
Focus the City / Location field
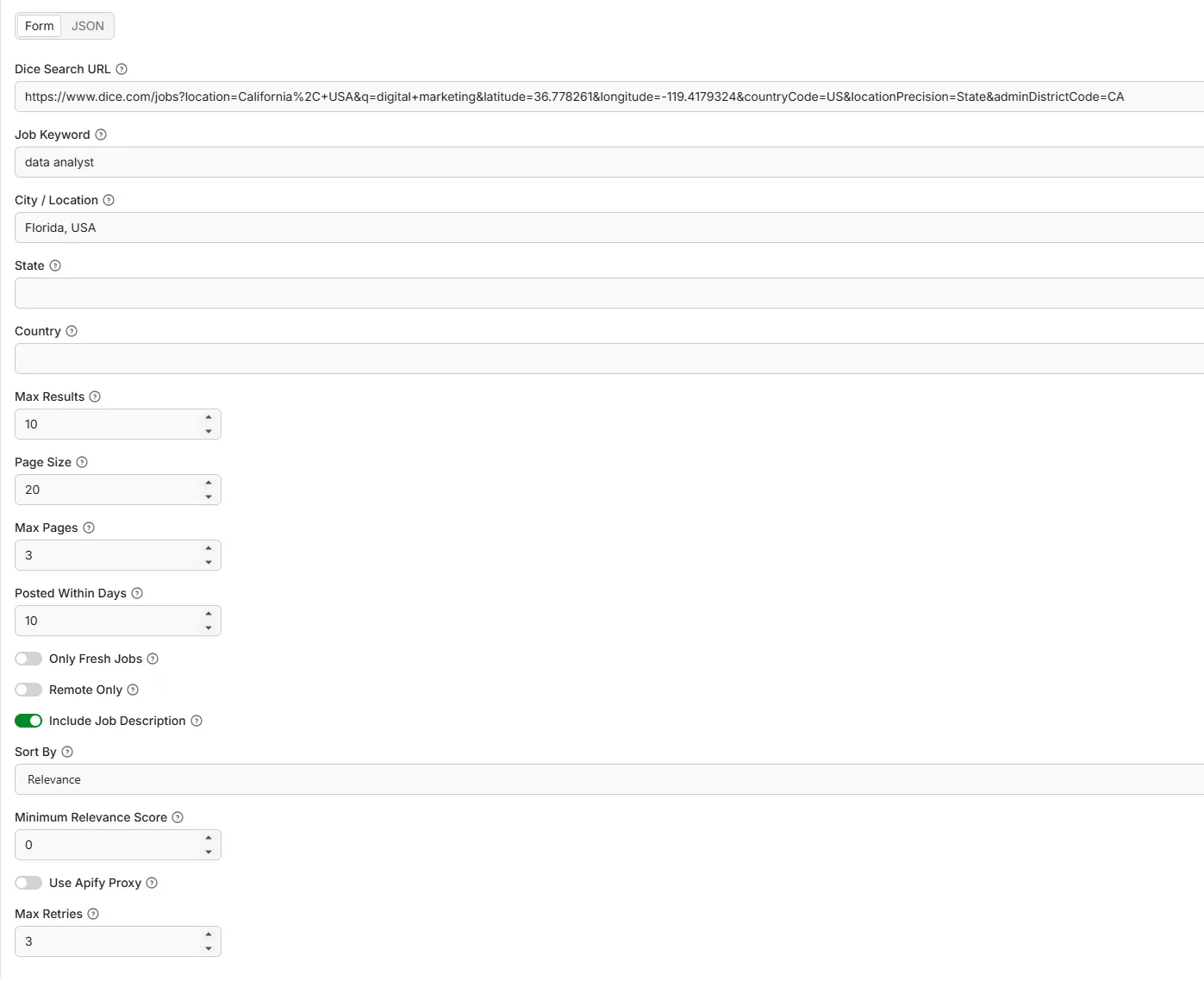(x=609, y=228)
